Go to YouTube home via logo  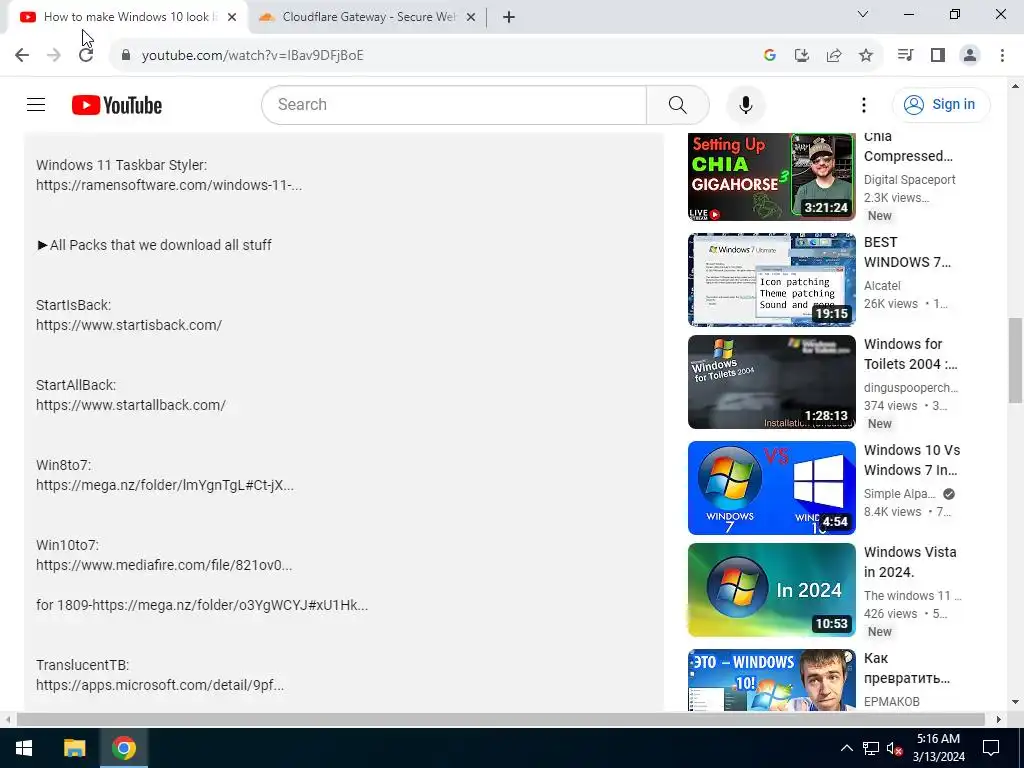[x=117, y=104]
